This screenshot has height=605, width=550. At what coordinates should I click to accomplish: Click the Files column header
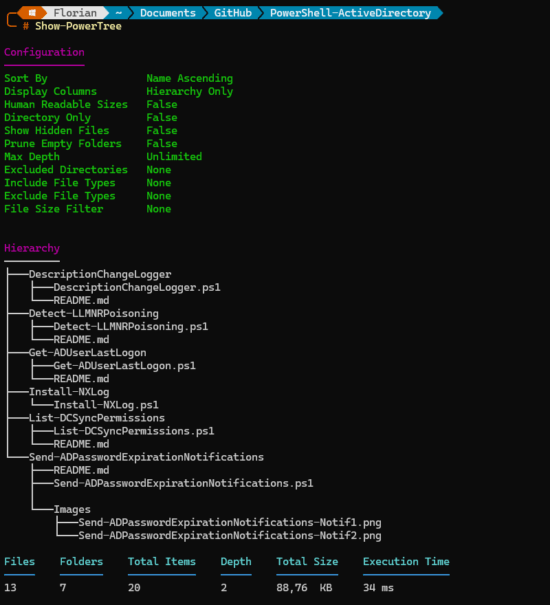click(20, 562)
